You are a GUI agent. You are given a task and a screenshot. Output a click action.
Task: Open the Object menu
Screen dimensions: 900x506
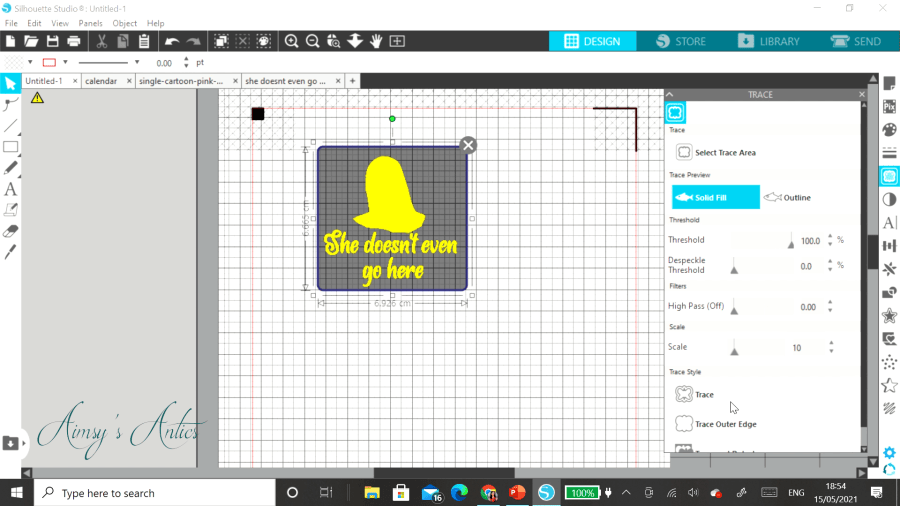point(125,24)
